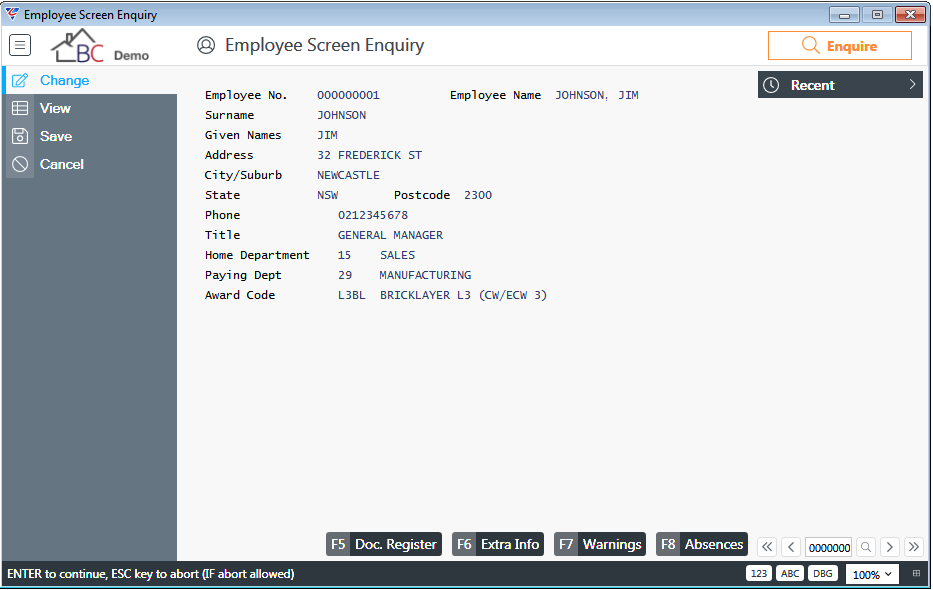Screen dimensions: 933x590
Task: Click Home Department code 15
Action: coord(345,255)
